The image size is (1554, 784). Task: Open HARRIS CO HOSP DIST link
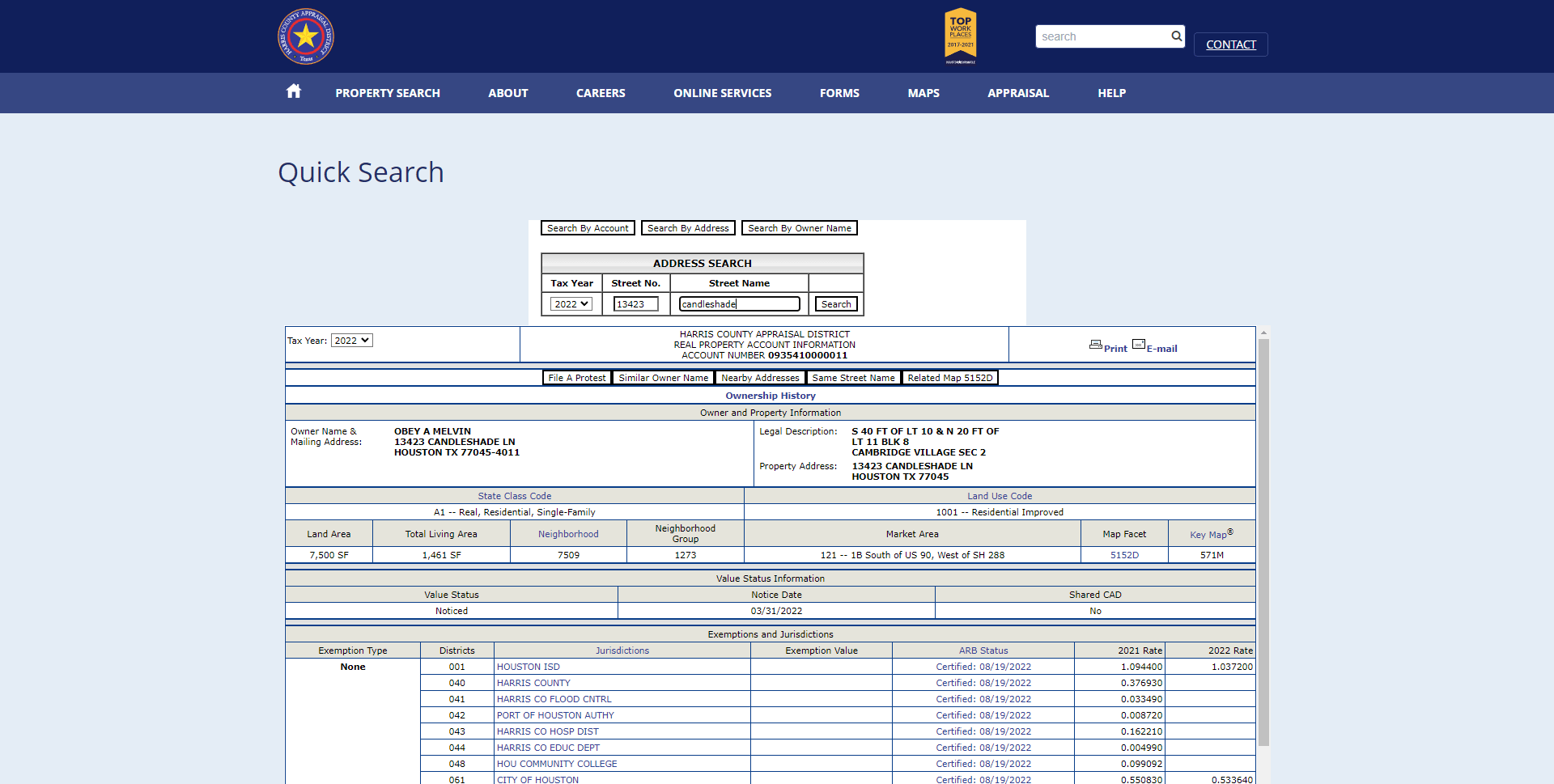[x=548, y=731]
